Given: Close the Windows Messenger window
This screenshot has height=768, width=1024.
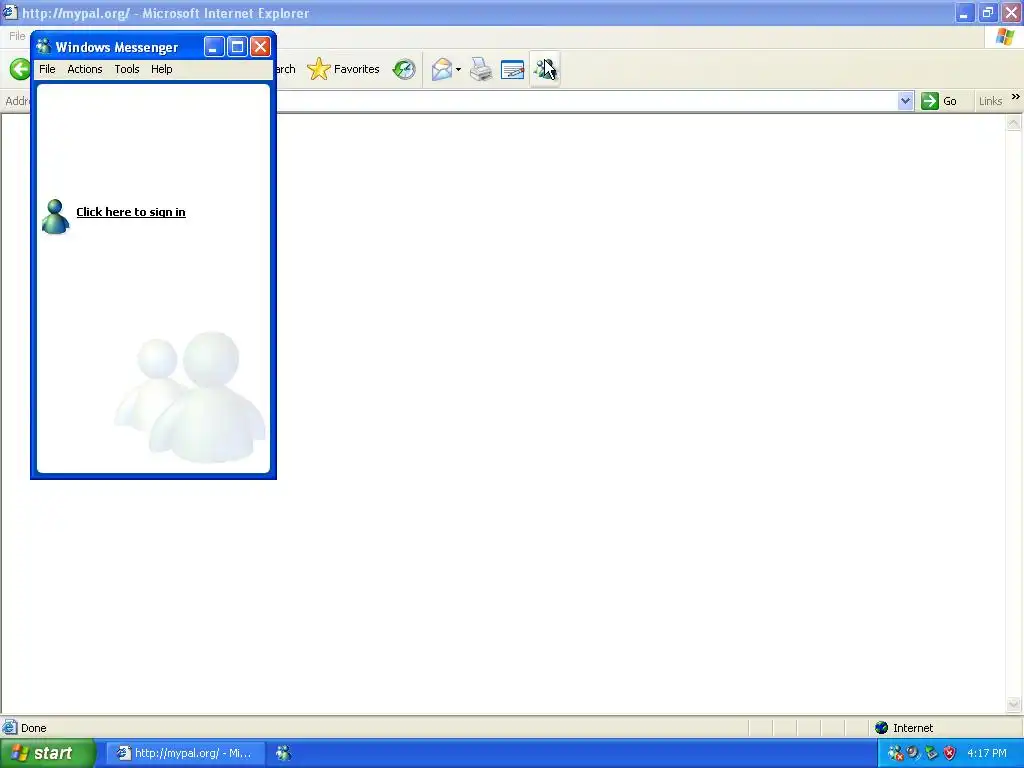Looking at the screenshot, I should tap(261, 46).
